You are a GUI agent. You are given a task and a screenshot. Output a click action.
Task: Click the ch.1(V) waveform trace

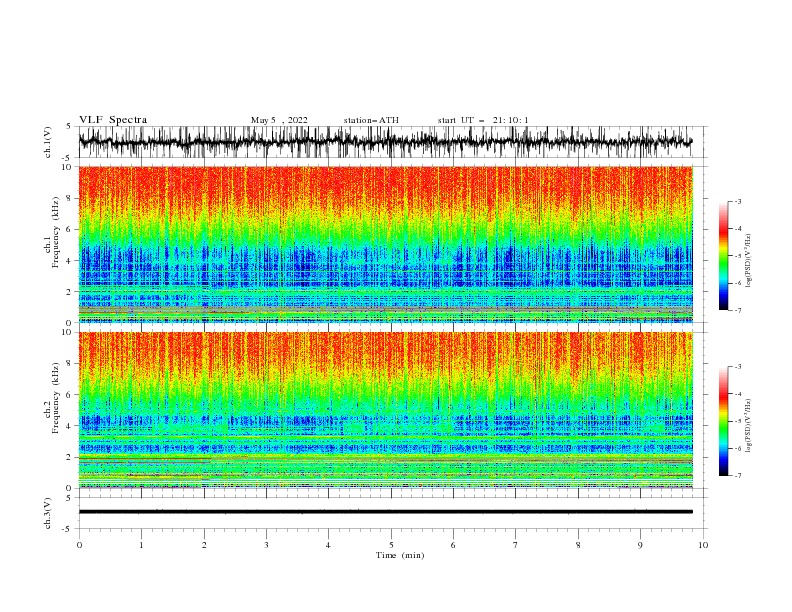(x=385, y=142)
